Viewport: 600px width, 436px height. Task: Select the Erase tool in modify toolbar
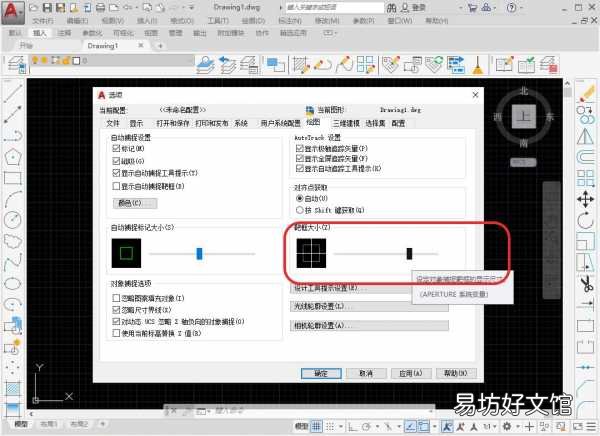pyautogui.click(x=586, y=93)
